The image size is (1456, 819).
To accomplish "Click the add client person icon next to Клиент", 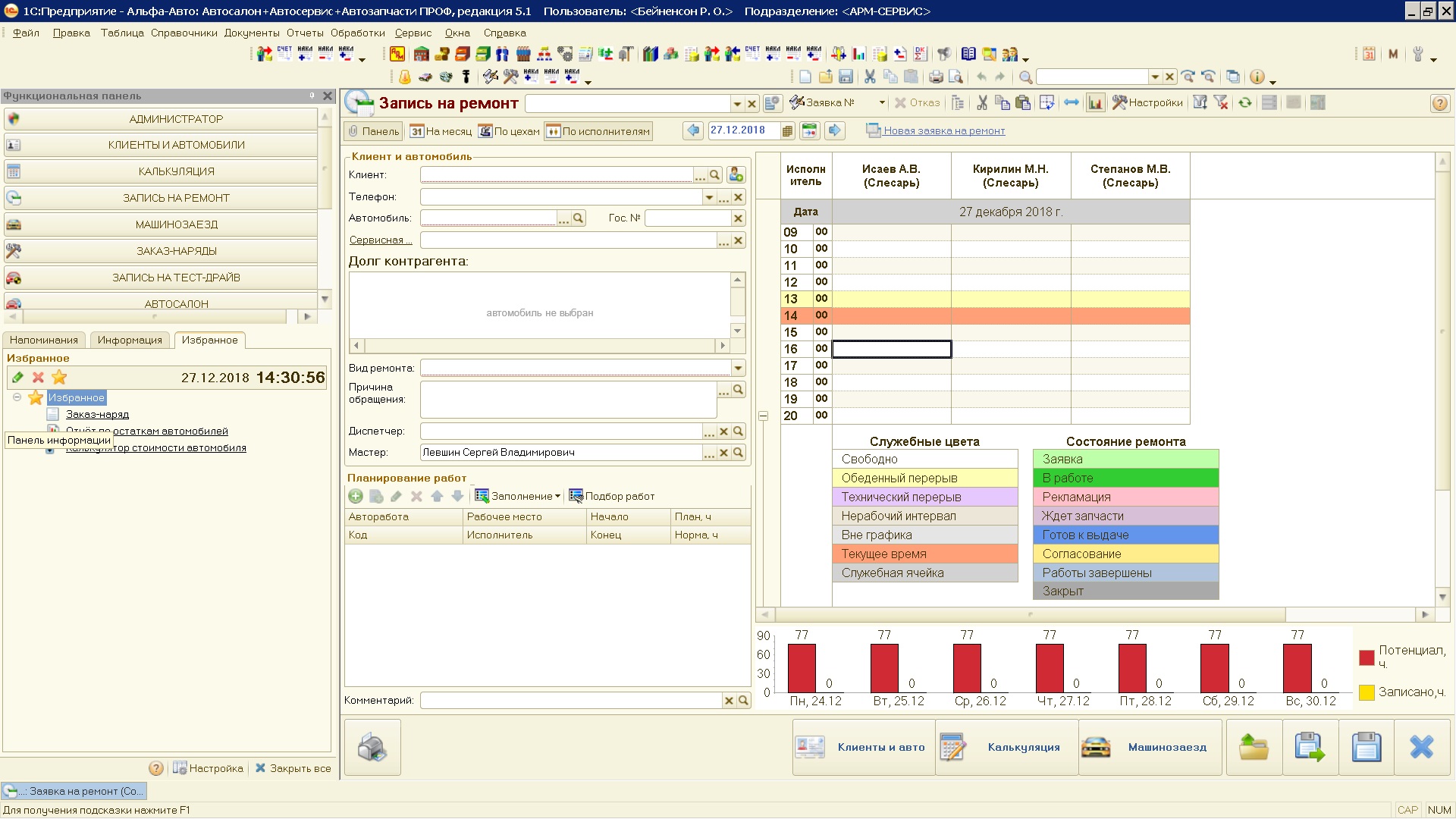I will (x=736, y=175).
